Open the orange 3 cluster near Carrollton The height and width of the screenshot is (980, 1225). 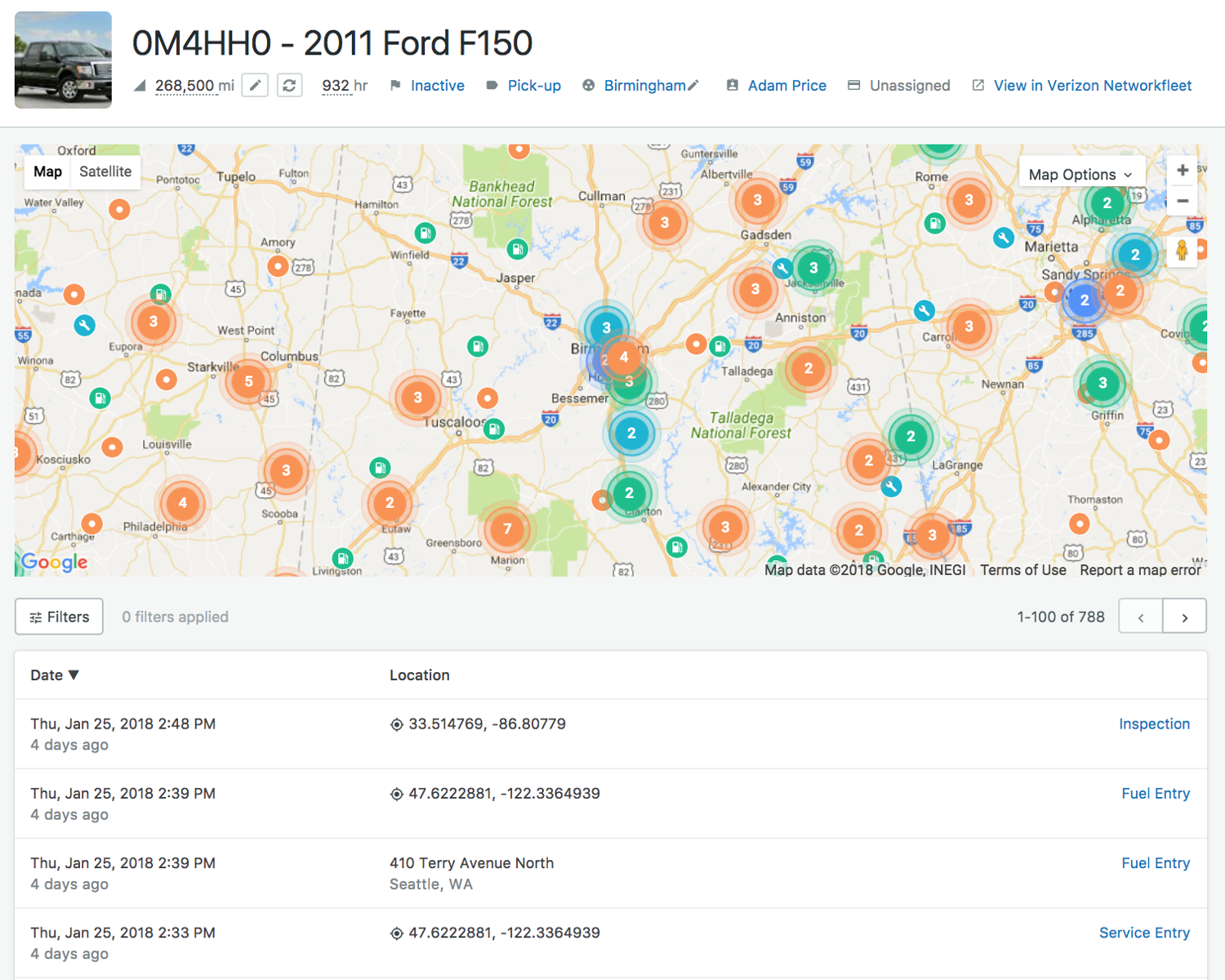(x=969, y=327)
